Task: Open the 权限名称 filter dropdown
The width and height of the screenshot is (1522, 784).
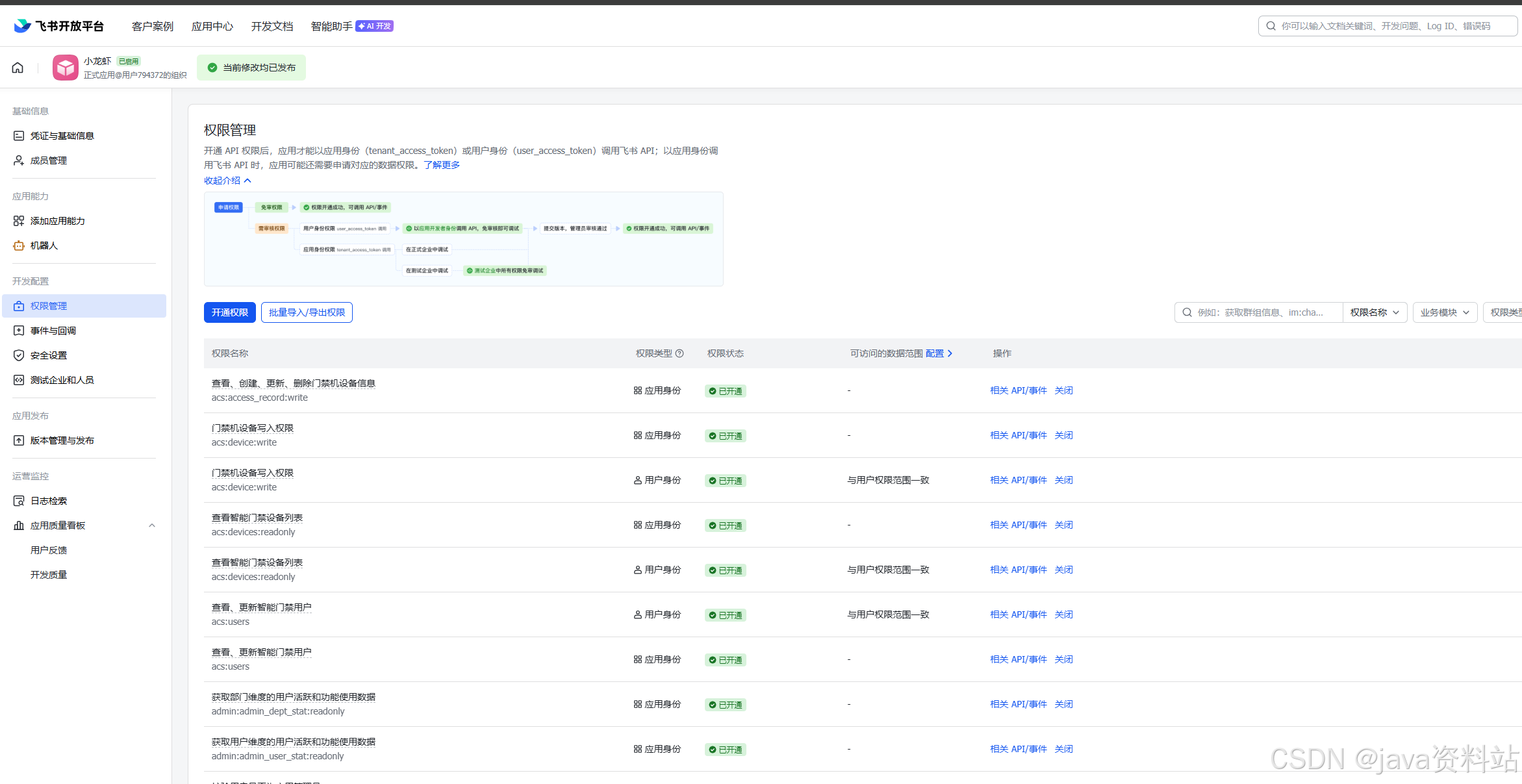Action: 1374,312
